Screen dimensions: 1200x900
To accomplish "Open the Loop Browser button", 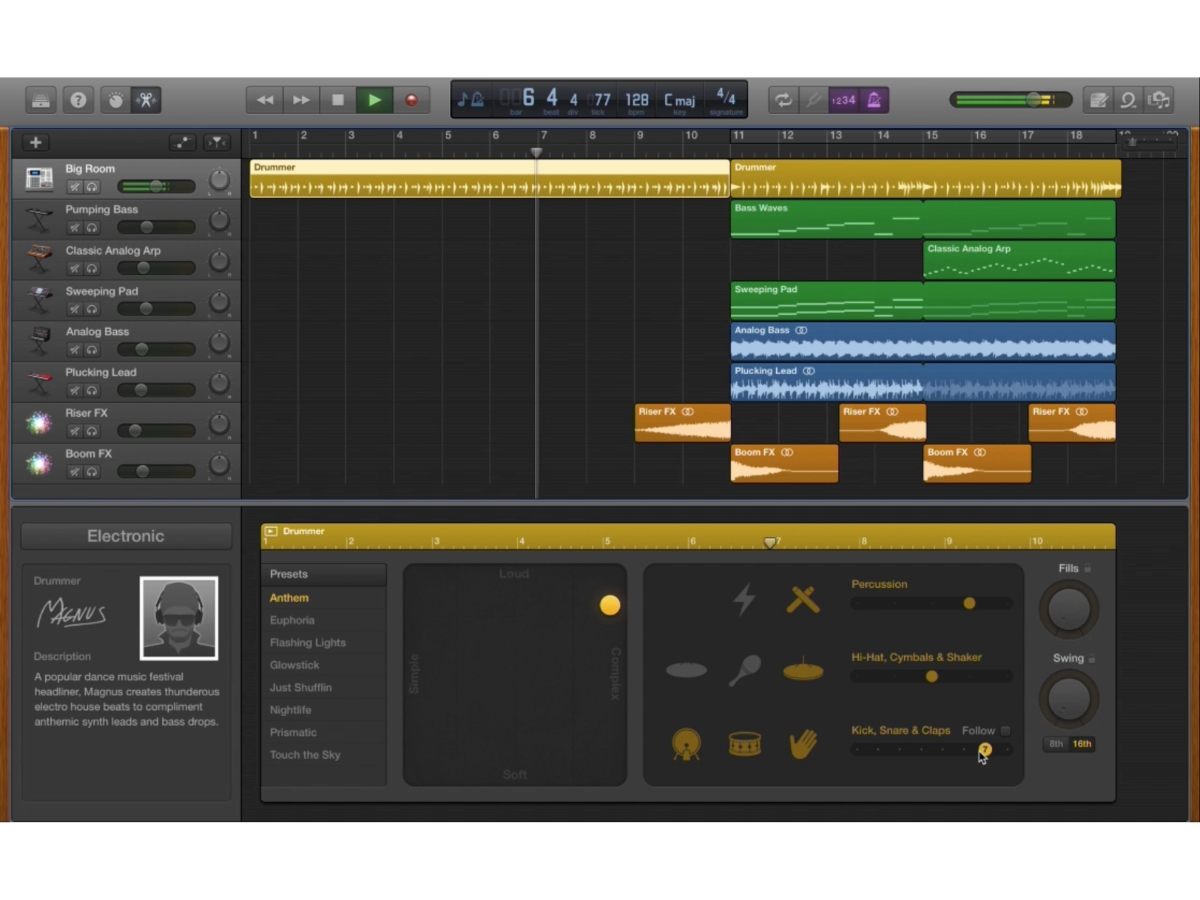I will click(1128, 100).
